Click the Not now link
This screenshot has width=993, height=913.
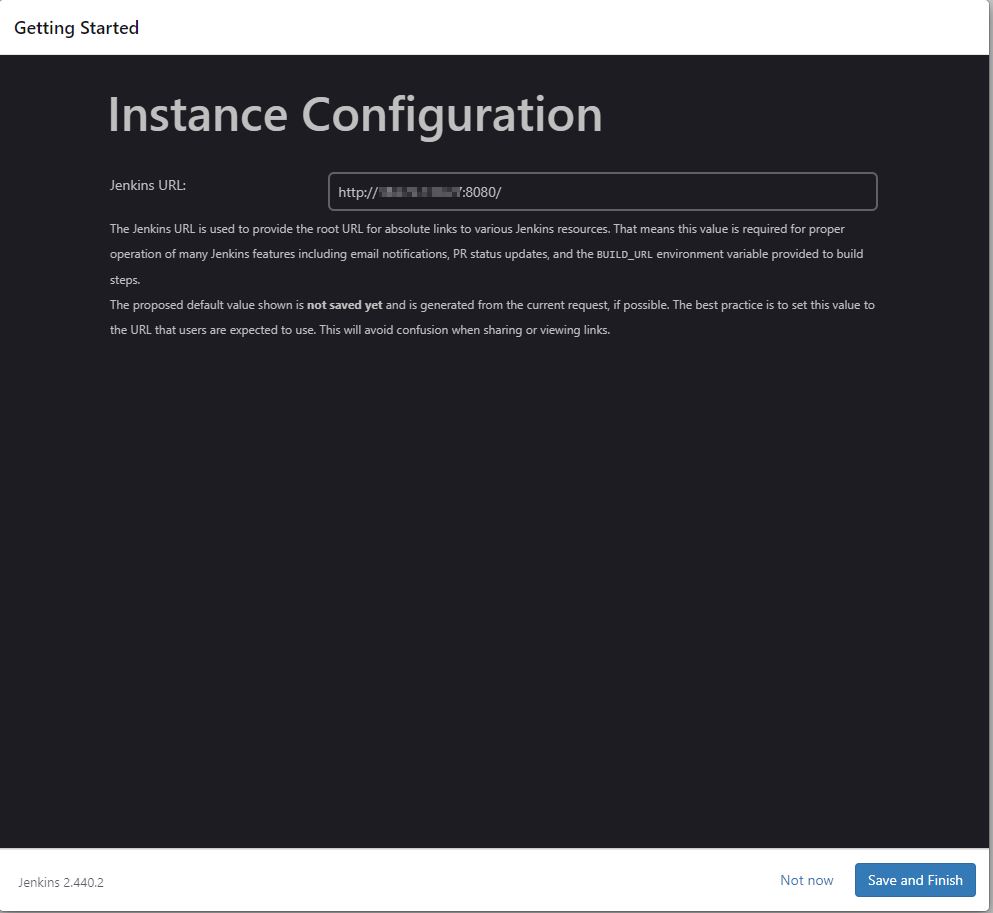click(806, 880)
